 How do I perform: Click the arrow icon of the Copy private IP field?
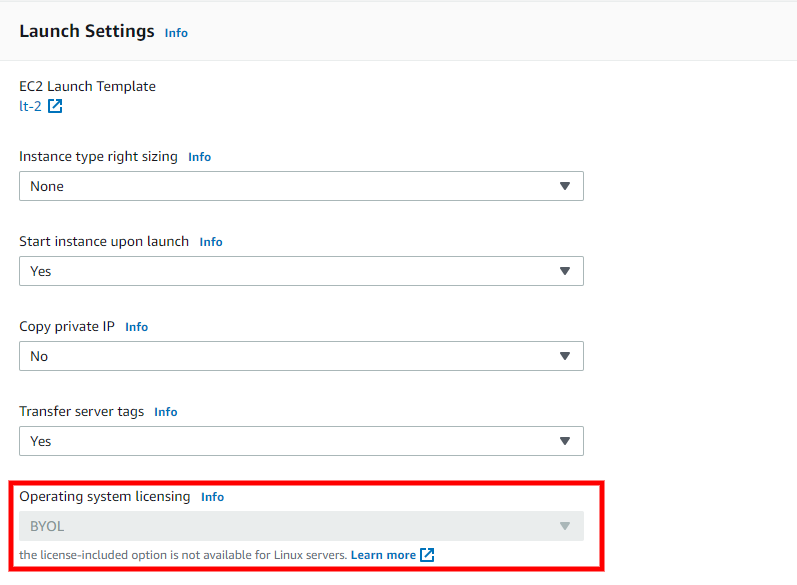click(x=565, y=356)
